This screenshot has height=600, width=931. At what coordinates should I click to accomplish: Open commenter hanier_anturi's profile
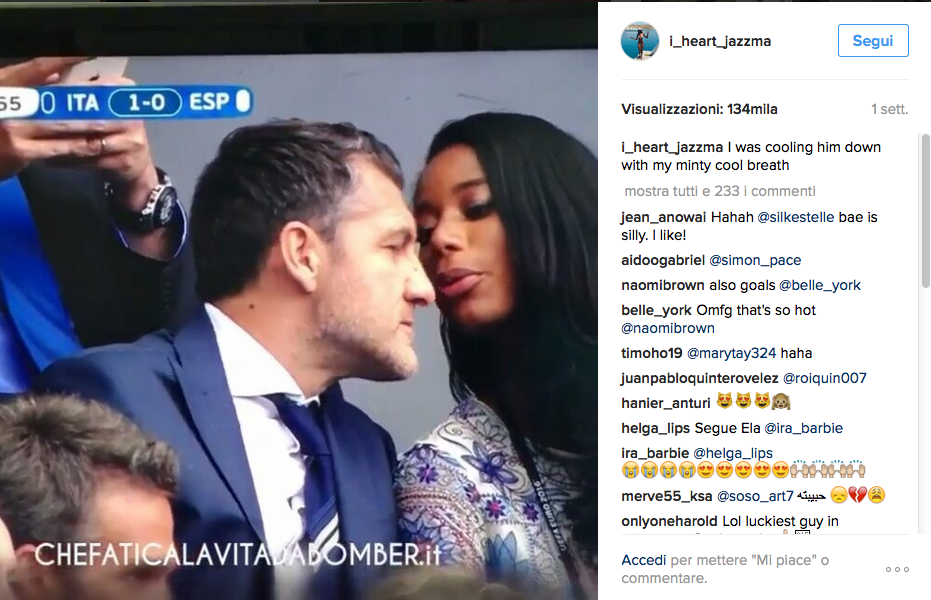(x=666, y=404)
